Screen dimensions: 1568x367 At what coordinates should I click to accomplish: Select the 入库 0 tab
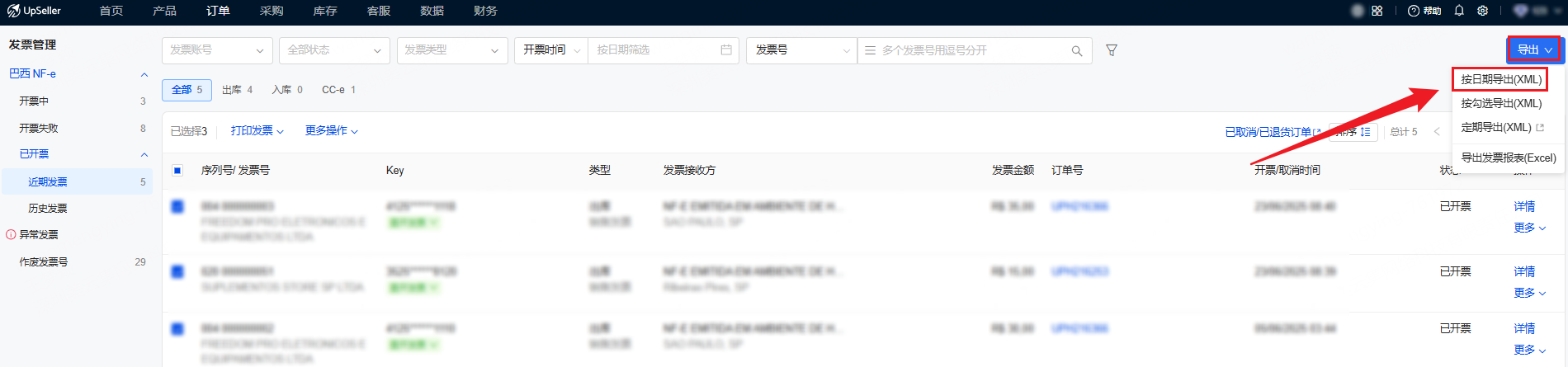pyautogui.click(x=287, y=90)
